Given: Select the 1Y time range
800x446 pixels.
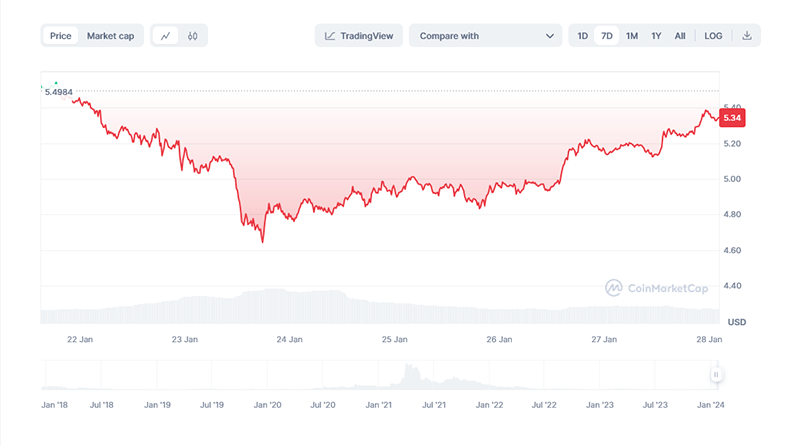Looking at the screenshot, I should tap(656, 36).
